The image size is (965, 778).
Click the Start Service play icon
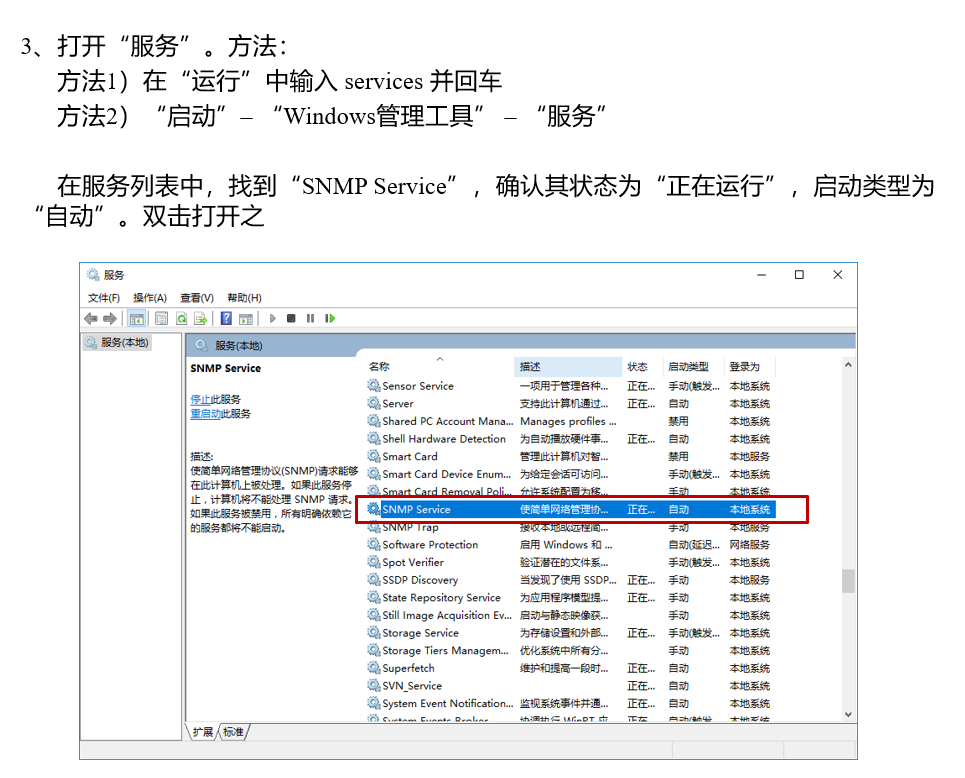(273, 318)
